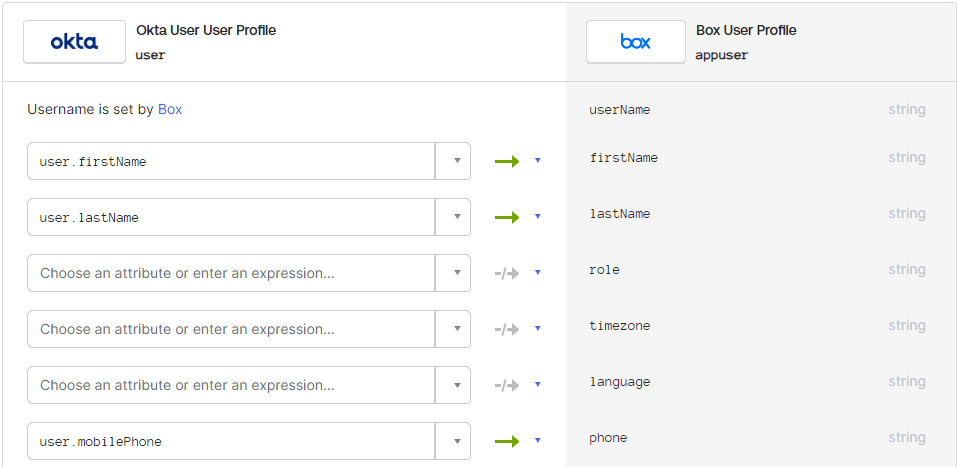
Task: Open dropdown for user.lastName attribute field
Action: (x=453, y=217)
